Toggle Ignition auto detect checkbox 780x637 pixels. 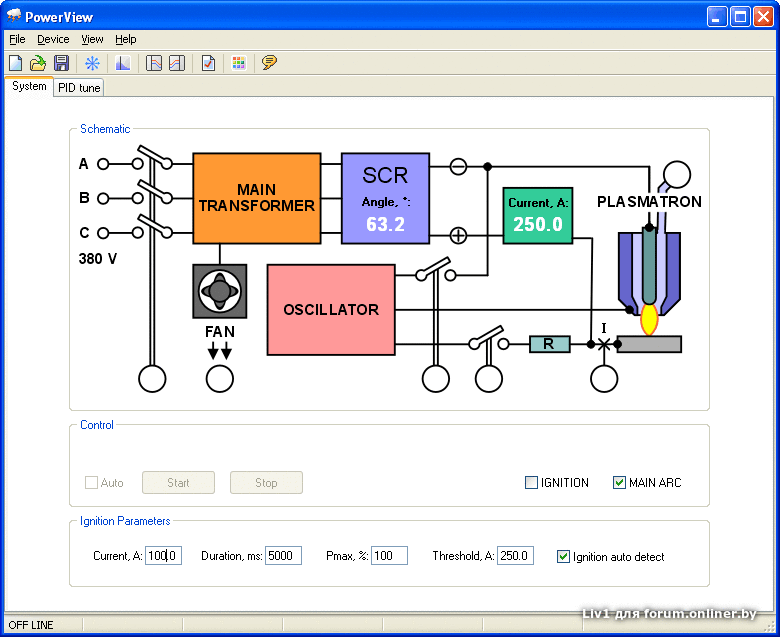click(x=564, y=556)
